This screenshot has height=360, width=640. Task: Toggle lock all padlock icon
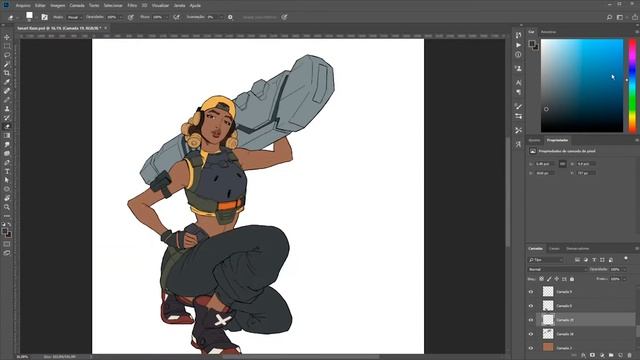coord(572,279)
